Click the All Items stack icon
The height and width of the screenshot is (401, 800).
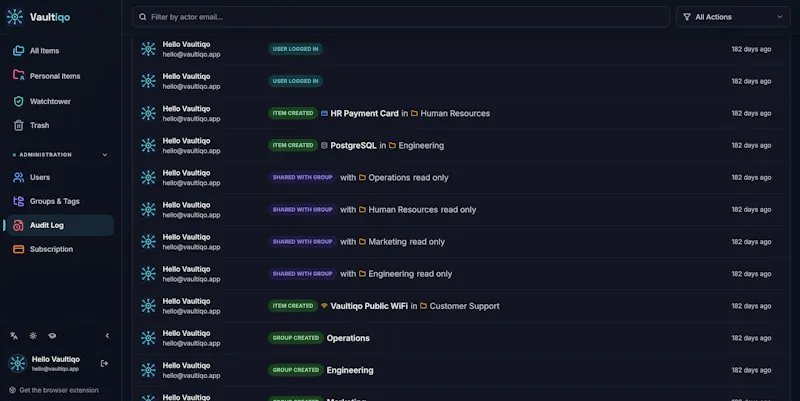(x=18, y=51)
